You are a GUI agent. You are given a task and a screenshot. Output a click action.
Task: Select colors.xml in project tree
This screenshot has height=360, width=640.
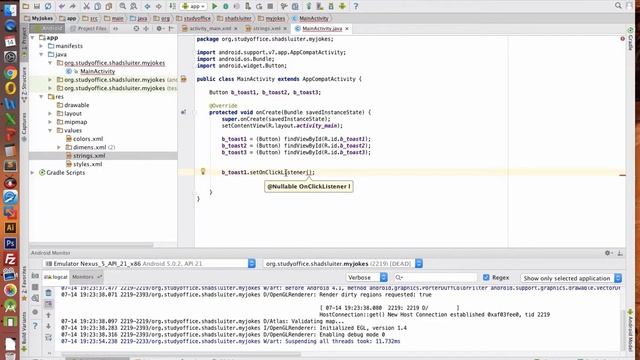click(88, 139)
